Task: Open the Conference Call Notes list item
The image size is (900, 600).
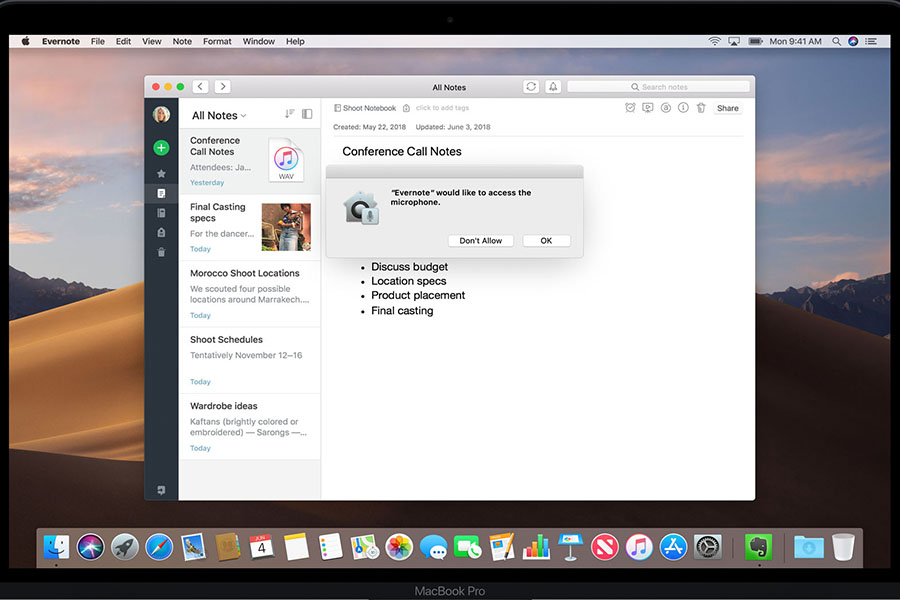Action: 250,161
